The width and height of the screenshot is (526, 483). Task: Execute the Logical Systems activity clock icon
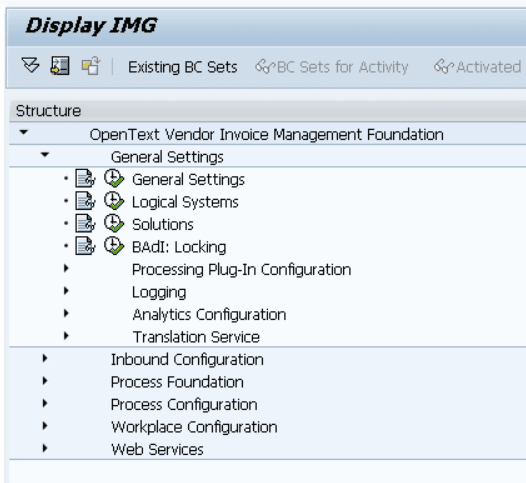coord(114,201)
